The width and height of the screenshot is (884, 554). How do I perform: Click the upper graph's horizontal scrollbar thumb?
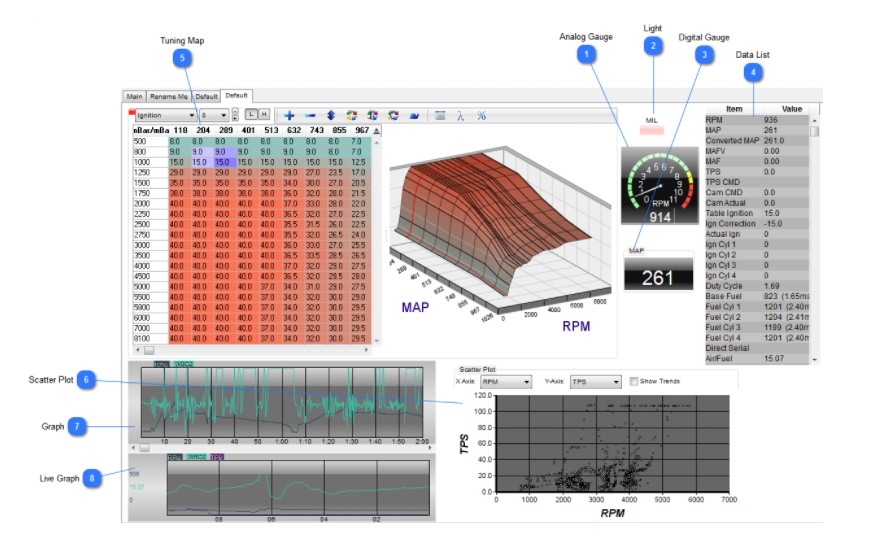(144, 447)
